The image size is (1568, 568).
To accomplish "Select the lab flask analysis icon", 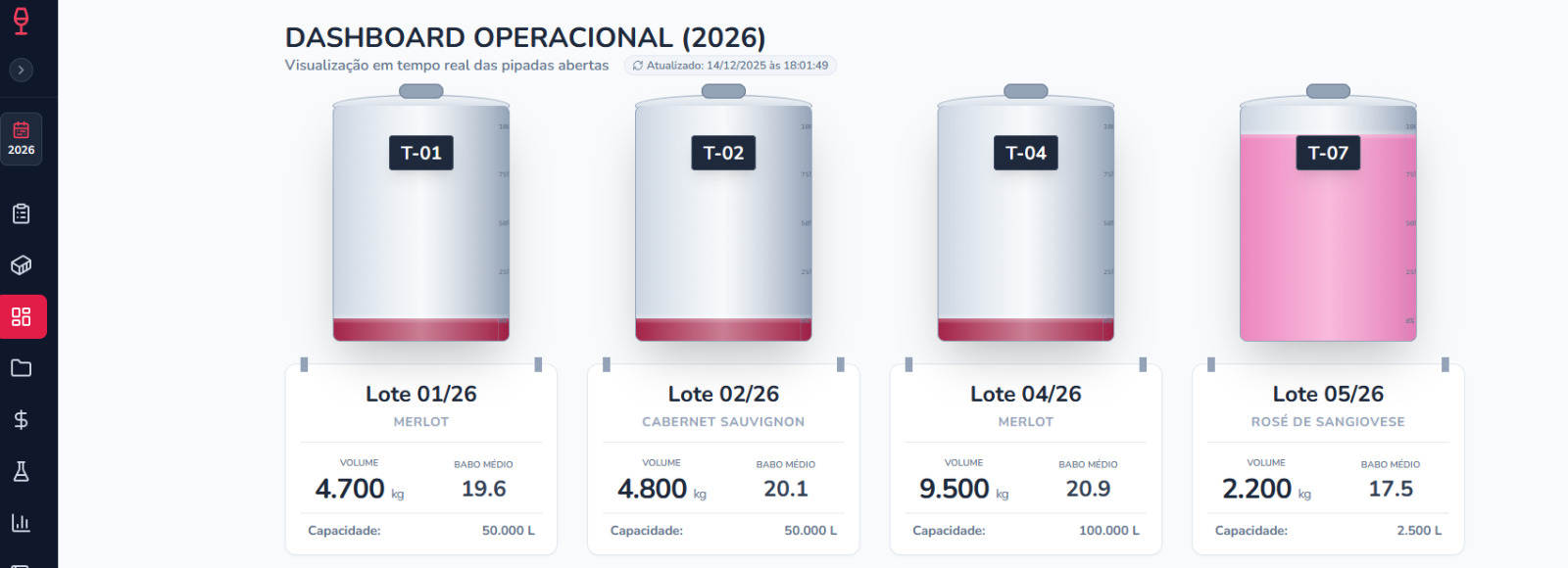I will point(23,472).
